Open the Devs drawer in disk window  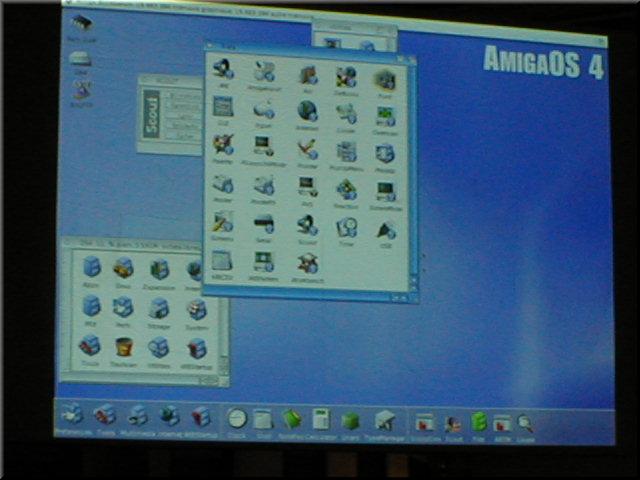point(123,268)
